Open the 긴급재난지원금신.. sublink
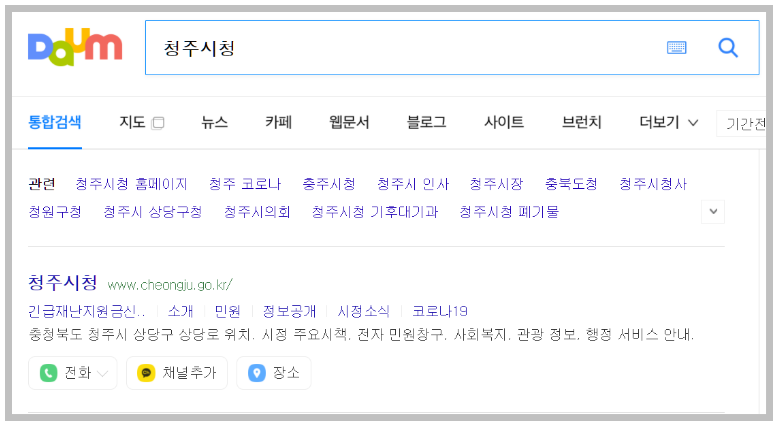The height and width of the screenshot is (424, 774). point(87,311)
